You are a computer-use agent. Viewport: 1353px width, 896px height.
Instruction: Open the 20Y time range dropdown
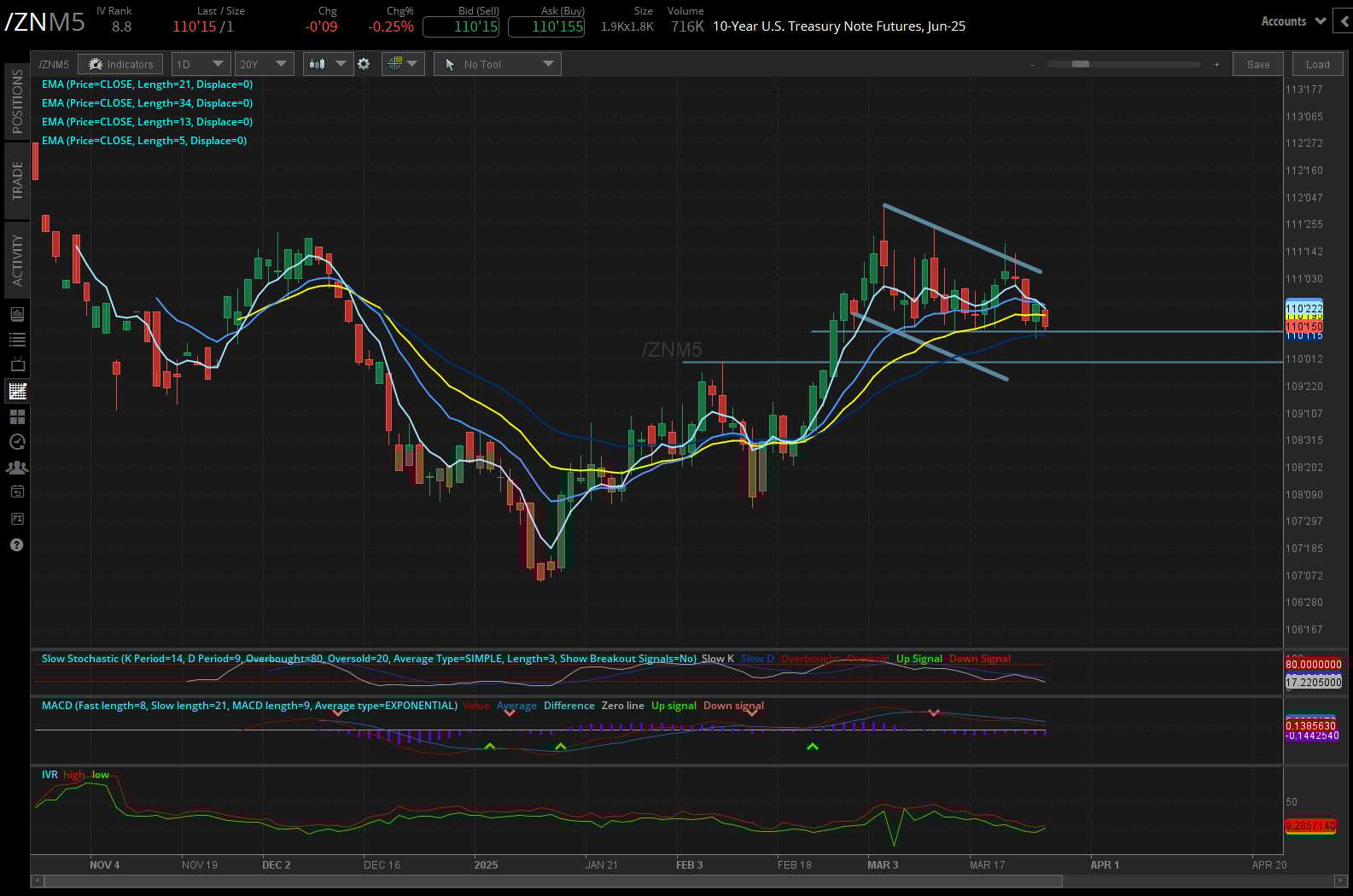click(x=264, y=64)
